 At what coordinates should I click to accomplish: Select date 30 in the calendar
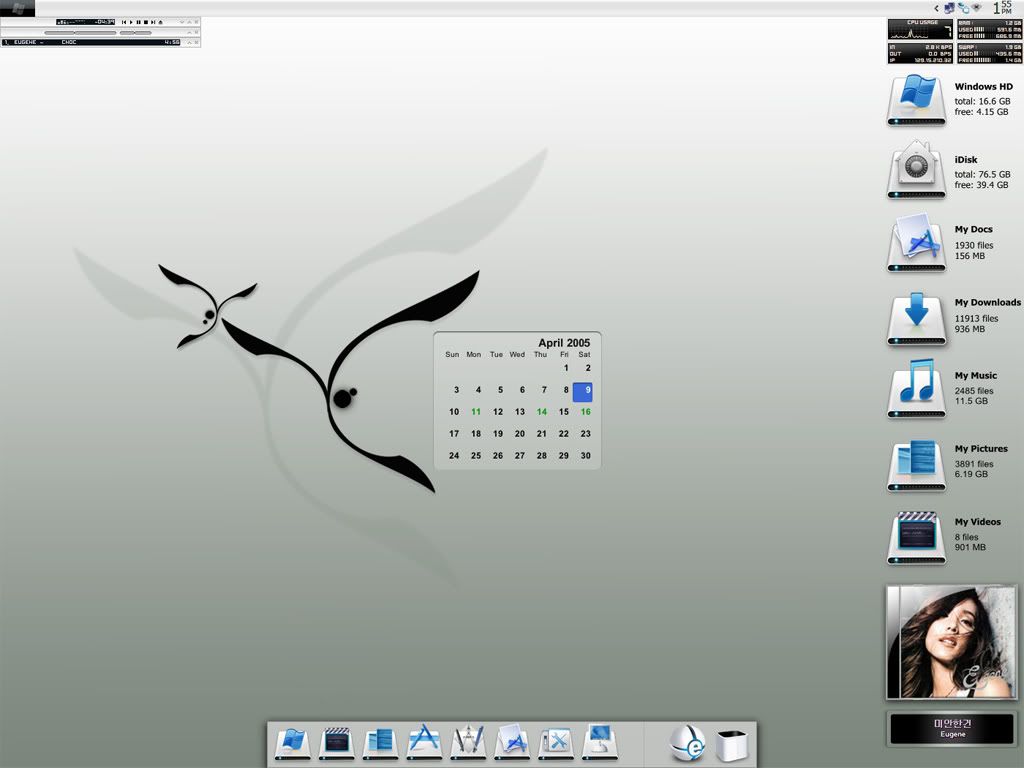pos(586,456)
